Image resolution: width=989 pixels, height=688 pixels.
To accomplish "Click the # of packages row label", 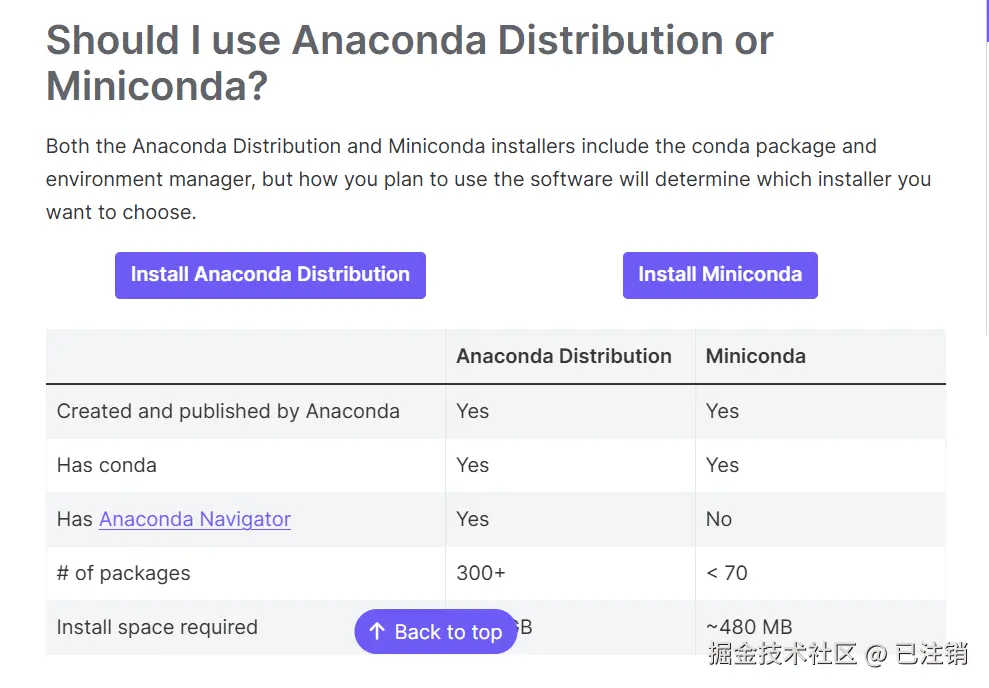I will click(x=123, y=573).
